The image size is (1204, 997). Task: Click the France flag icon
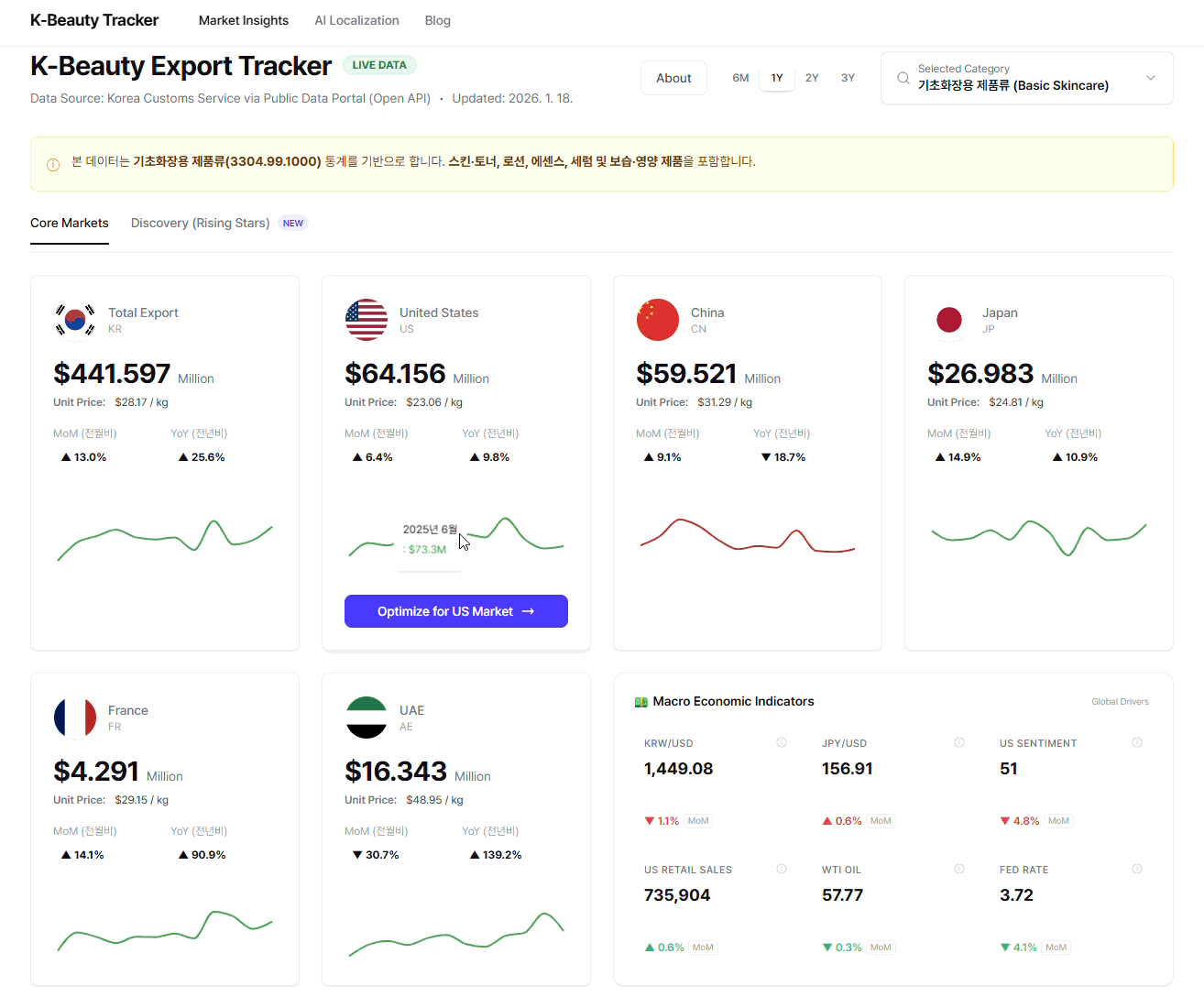75,718
